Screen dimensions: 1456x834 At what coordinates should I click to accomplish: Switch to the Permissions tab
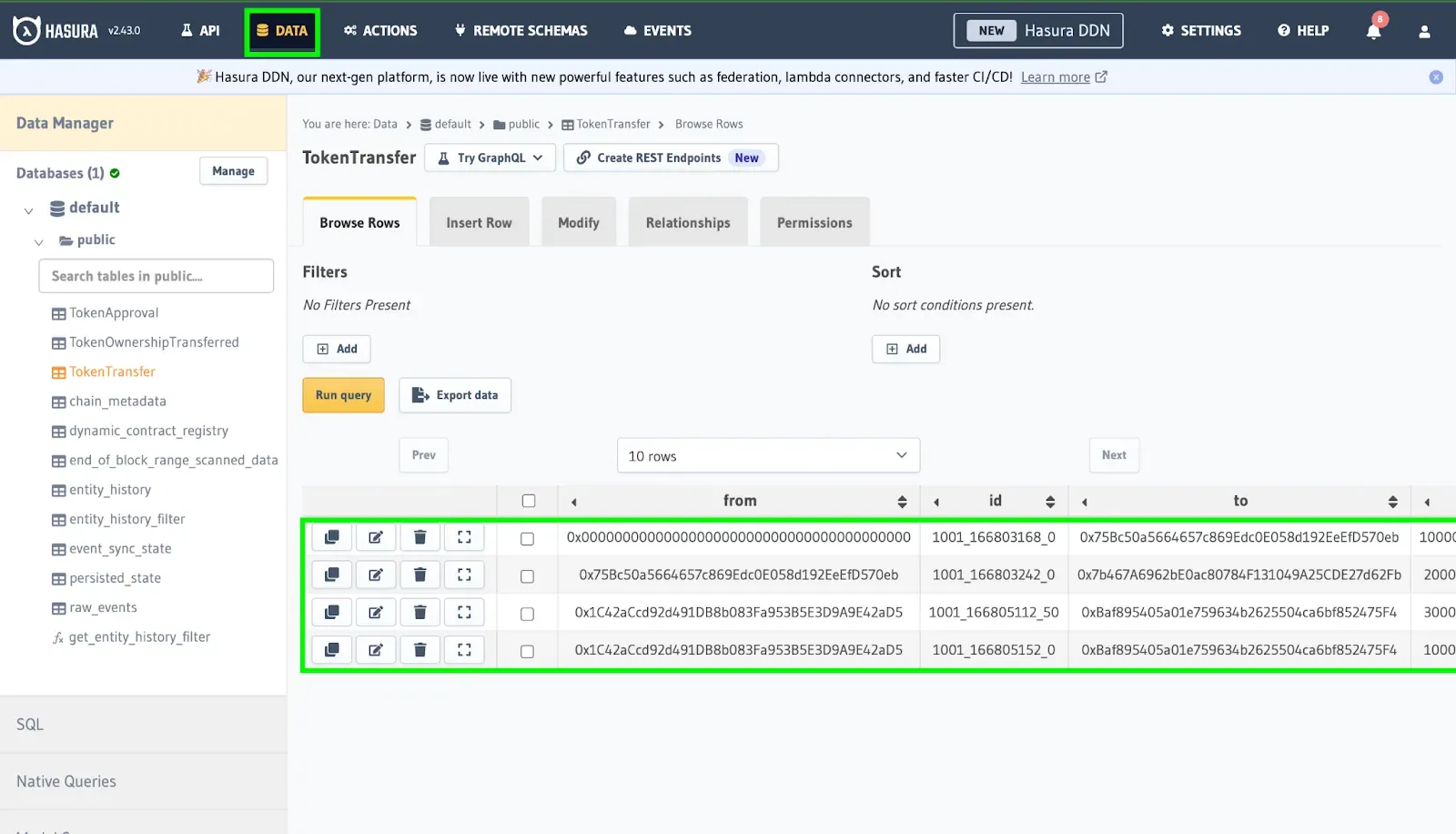tap(814, 223)
